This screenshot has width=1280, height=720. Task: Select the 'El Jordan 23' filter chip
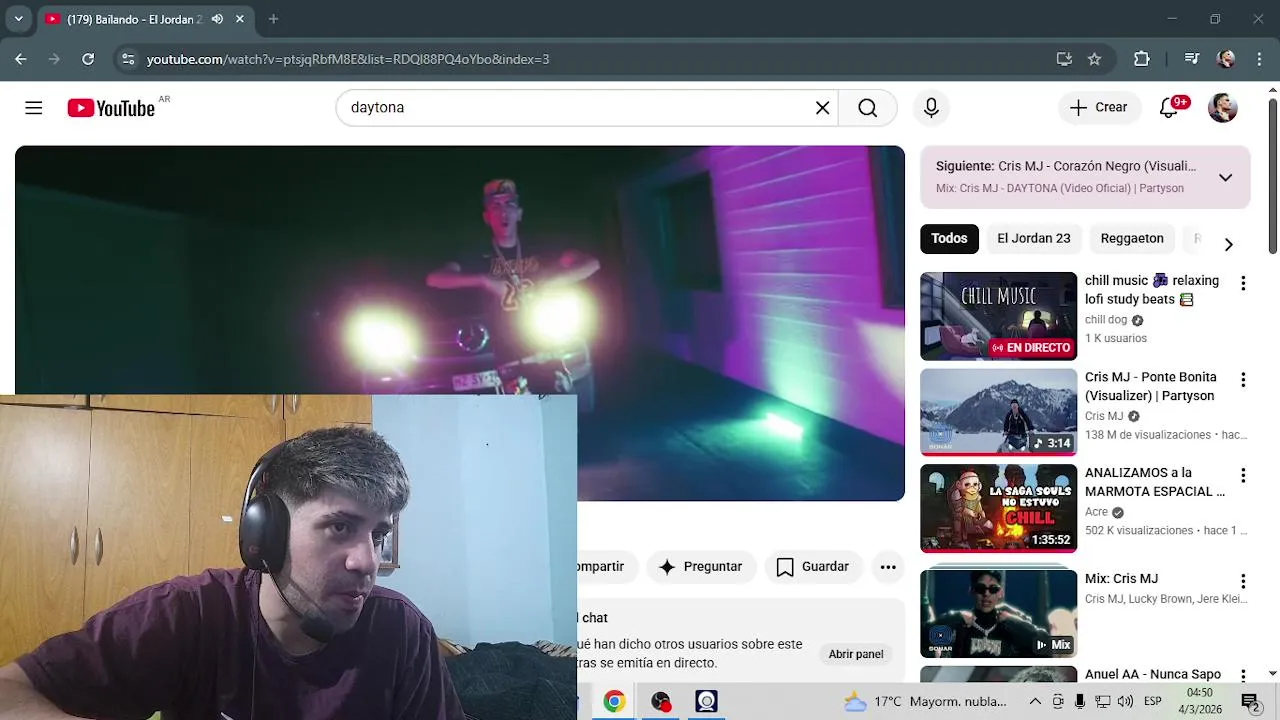tap(1034, 238)
